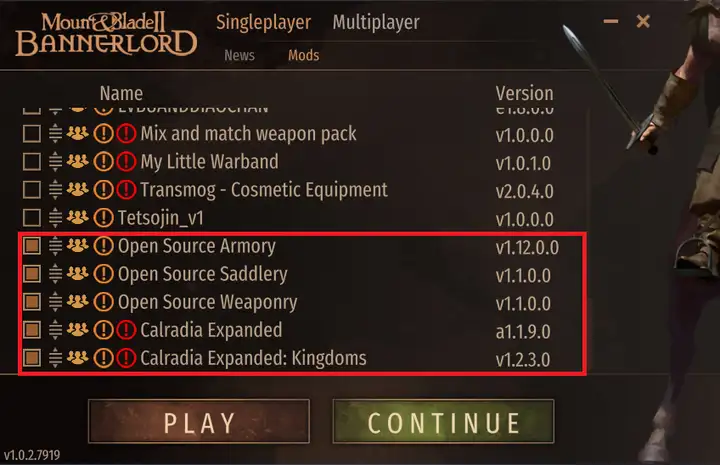Uncheck the Open Source Armory mod checkbox

(x=32, y=246)
